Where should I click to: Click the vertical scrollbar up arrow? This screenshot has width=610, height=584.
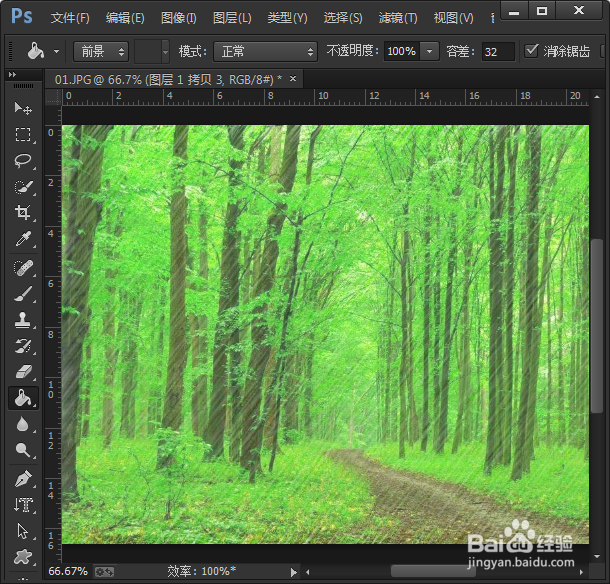pyautogui.click(x=597, y=96)
